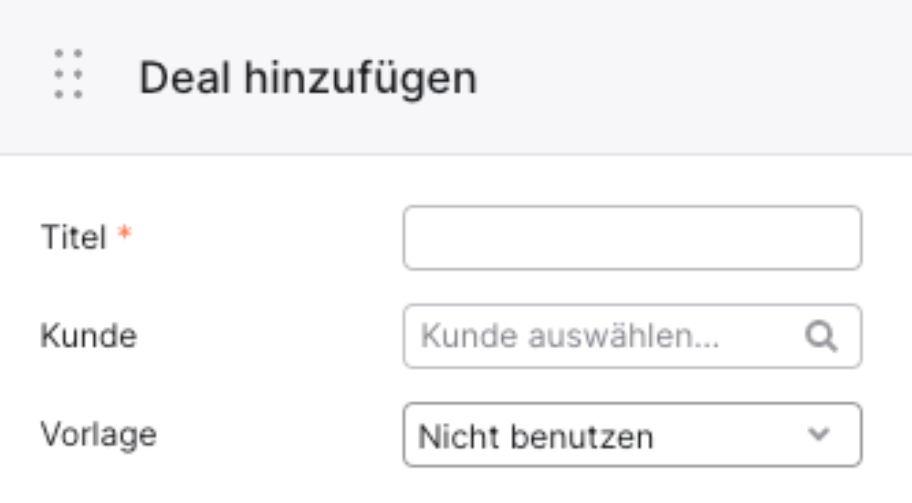Screen dimensions: 912x503
Task: Select the 'Nicht benutzen' template text
Action: (536, 437)
